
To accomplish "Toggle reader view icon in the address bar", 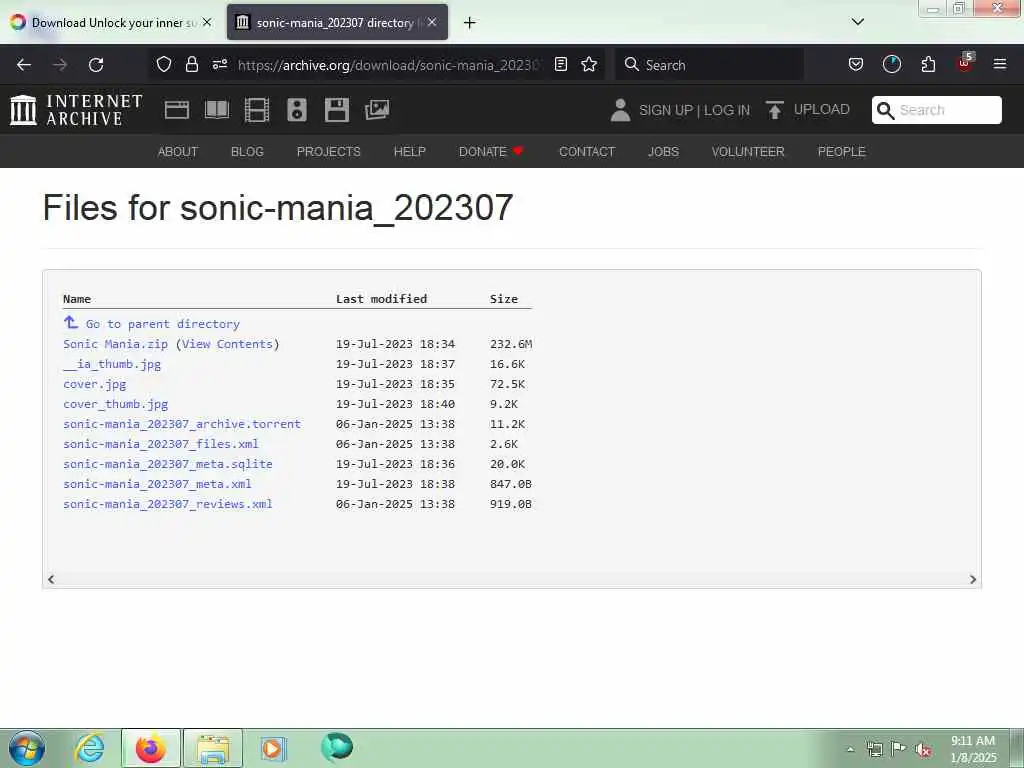I will (560, 64).
